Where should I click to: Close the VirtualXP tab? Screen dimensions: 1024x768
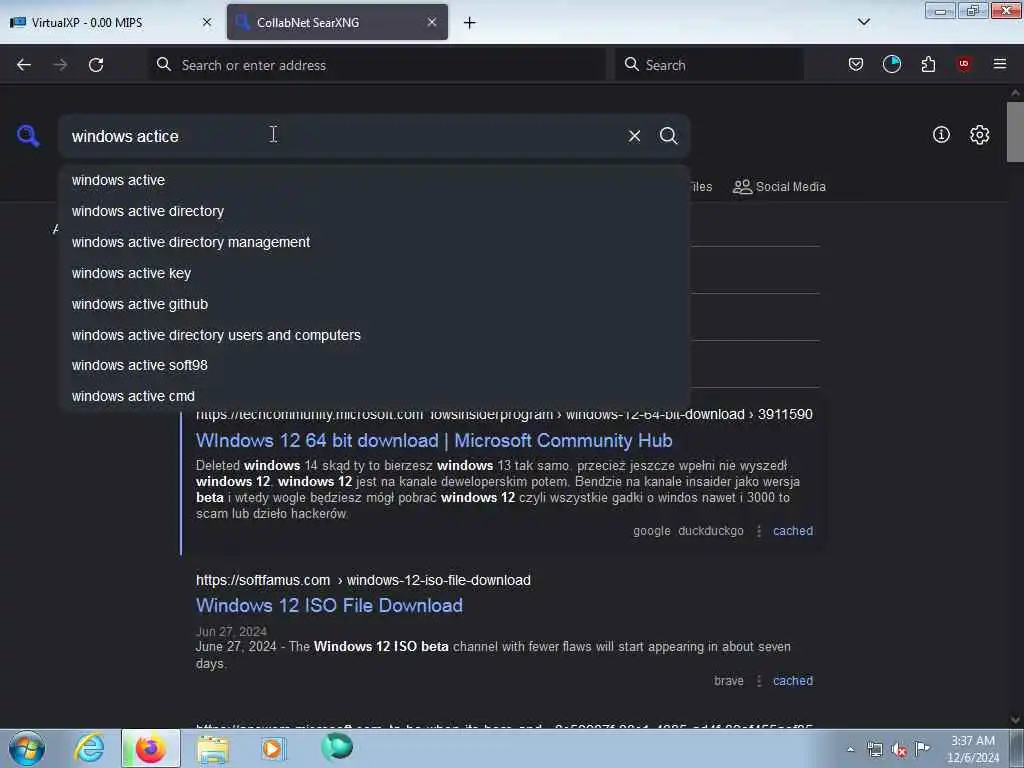pyautogui.click(x=207, y=22)
